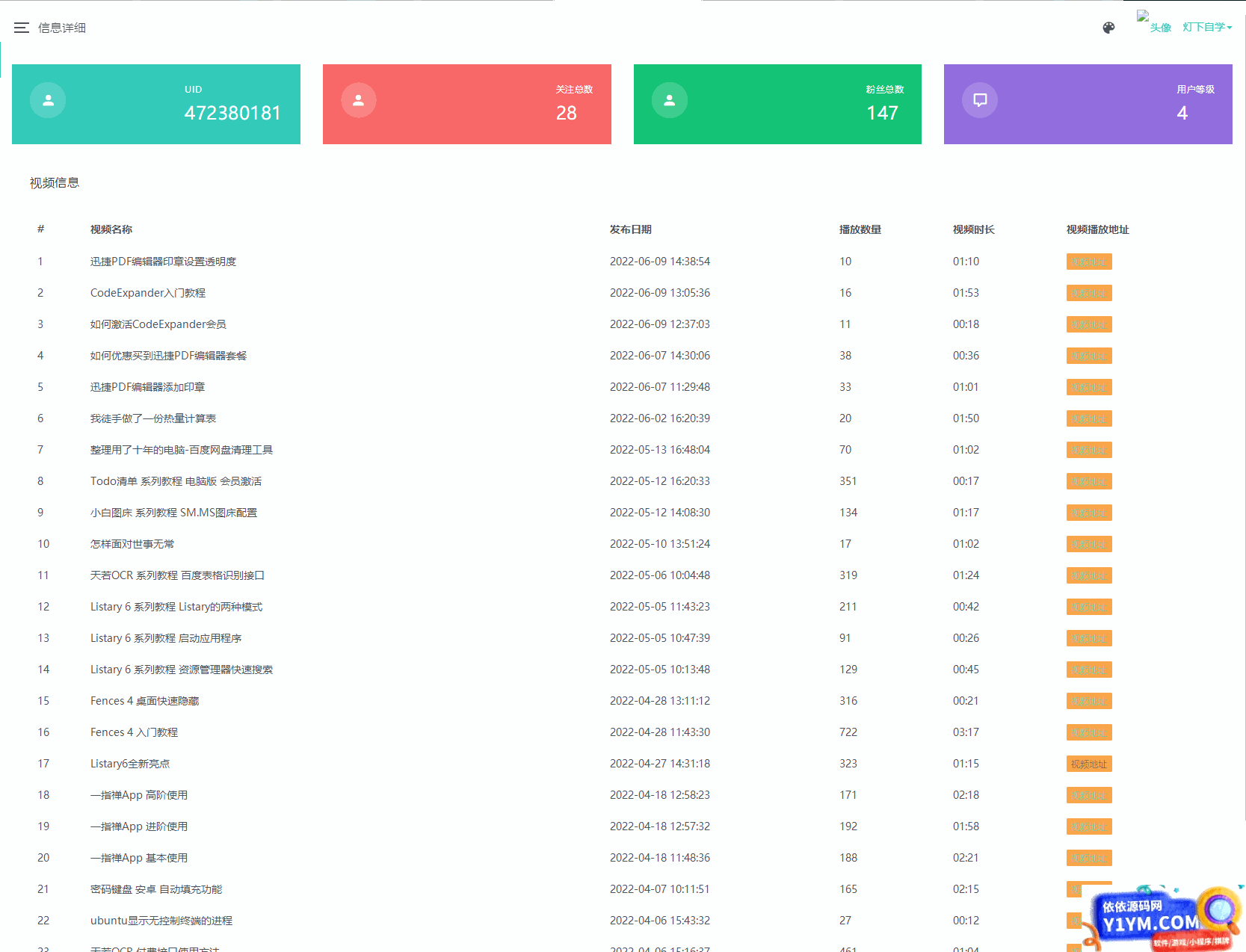The height and width of the screenshot is (952, 1246).
Task: Click date 2022-04-28 11:43:30
Action: pos(660,732)
